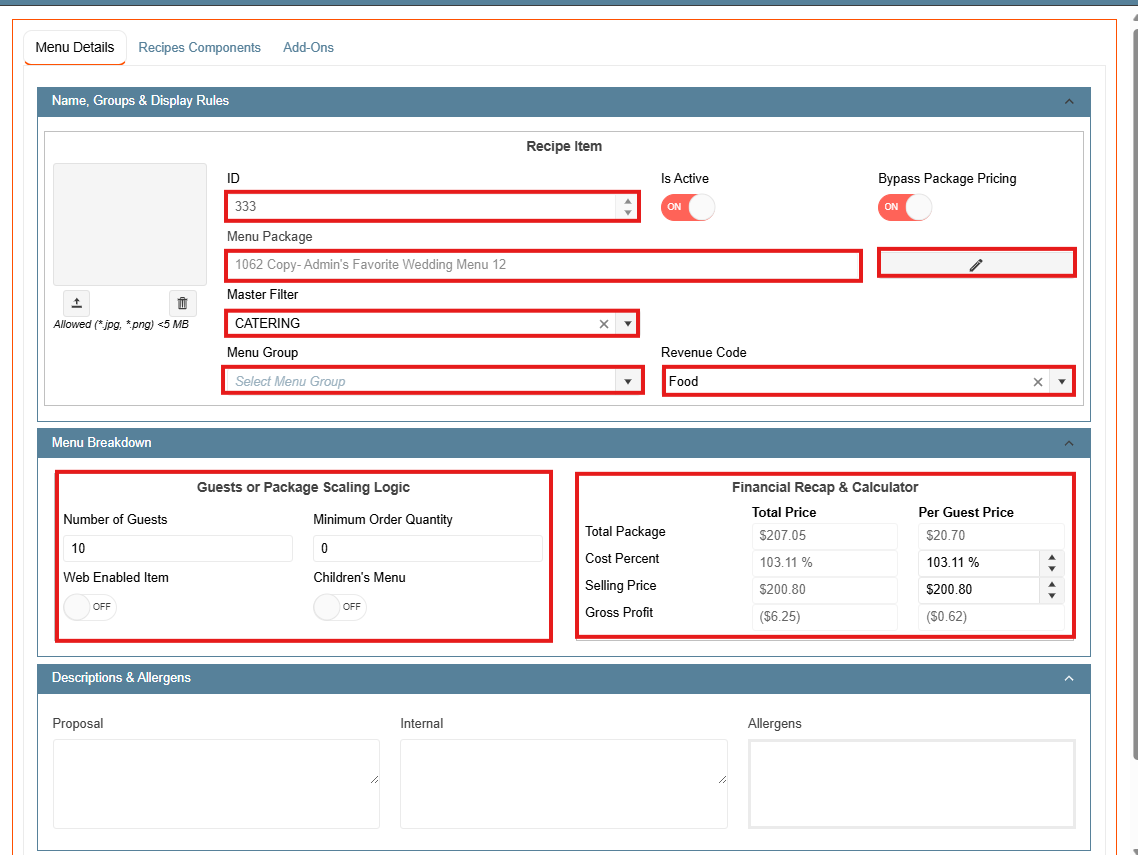Viewport: 1138px width, 855px height.
Task: Decrease the ID number with down arrow
Action: [x=628, y=212]
